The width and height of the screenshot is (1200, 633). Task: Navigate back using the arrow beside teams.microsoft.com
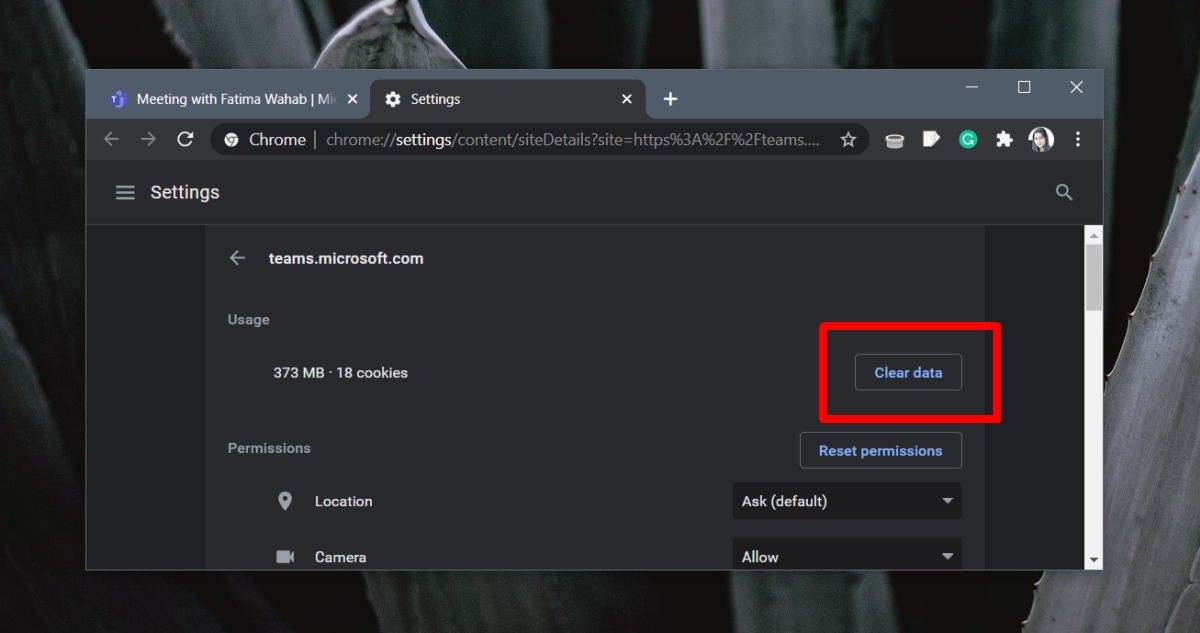coord(237,257)
